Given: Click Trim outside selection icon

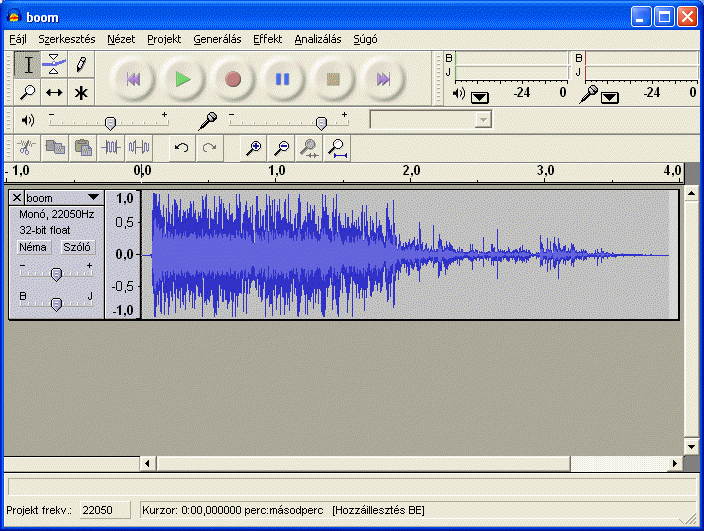Looking at the screenshot, I should pos(110,147).
